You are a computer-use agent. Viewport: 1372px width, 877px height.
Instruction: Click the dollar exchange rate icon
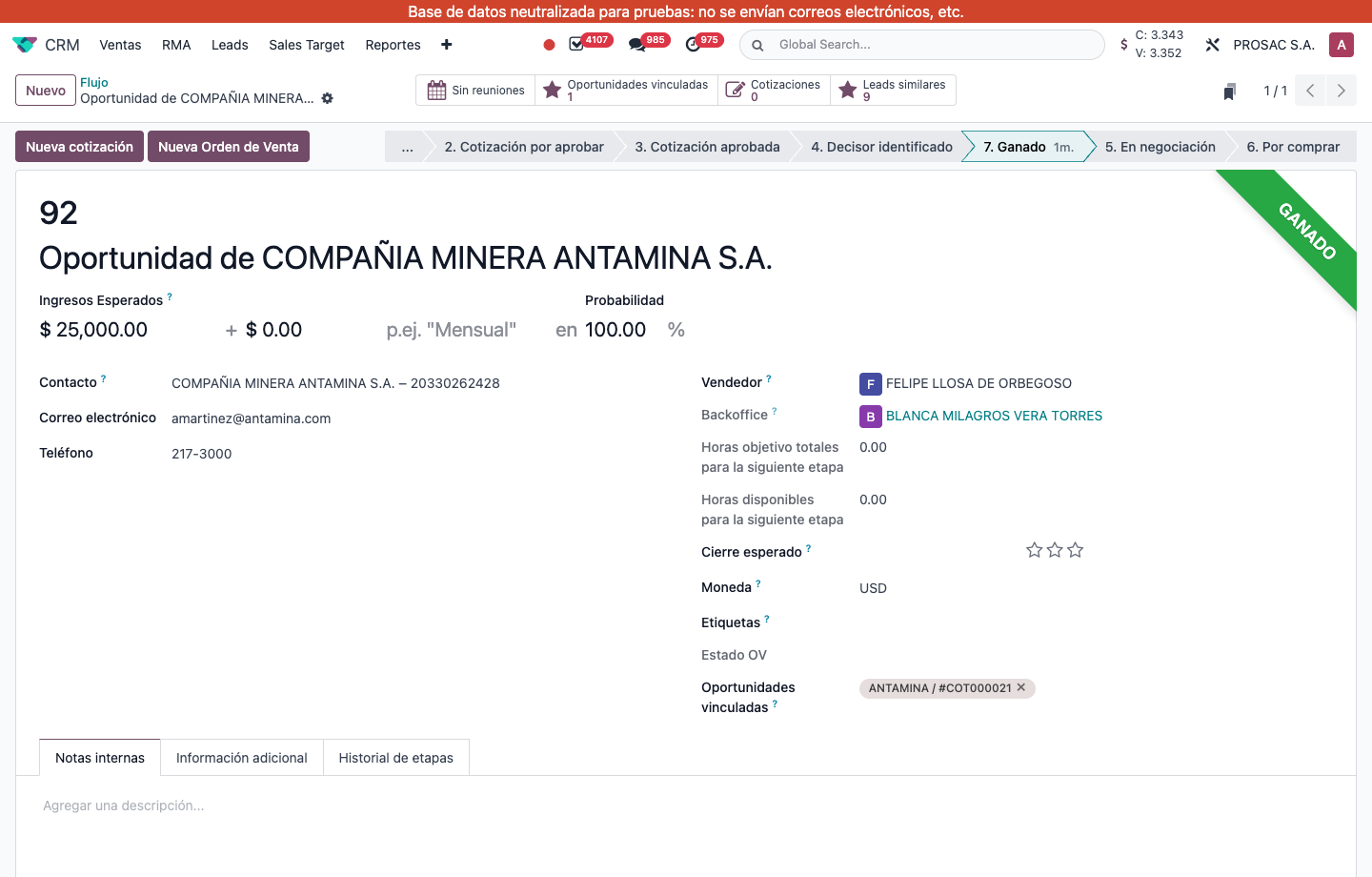point(1124,45)
